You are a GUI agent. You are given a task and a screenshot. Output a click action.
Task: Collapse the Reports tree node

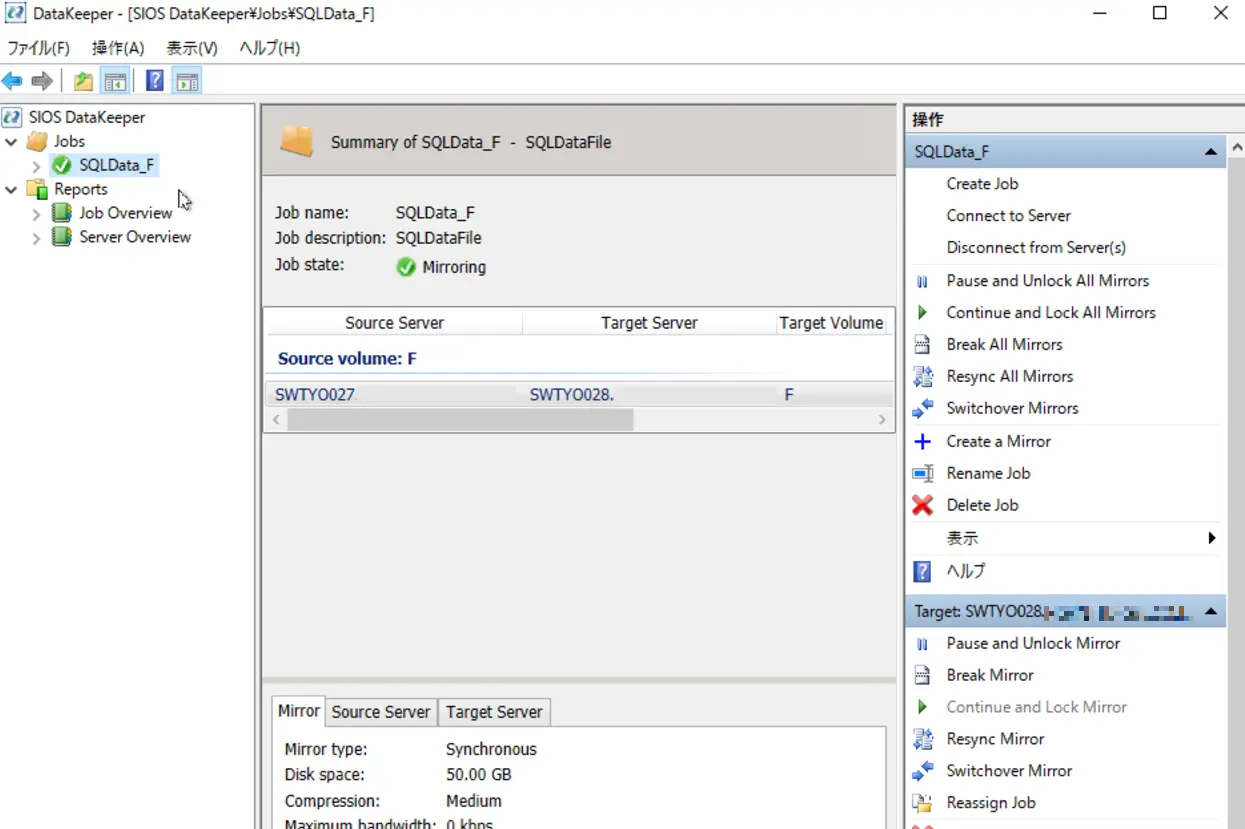[11, 190]
